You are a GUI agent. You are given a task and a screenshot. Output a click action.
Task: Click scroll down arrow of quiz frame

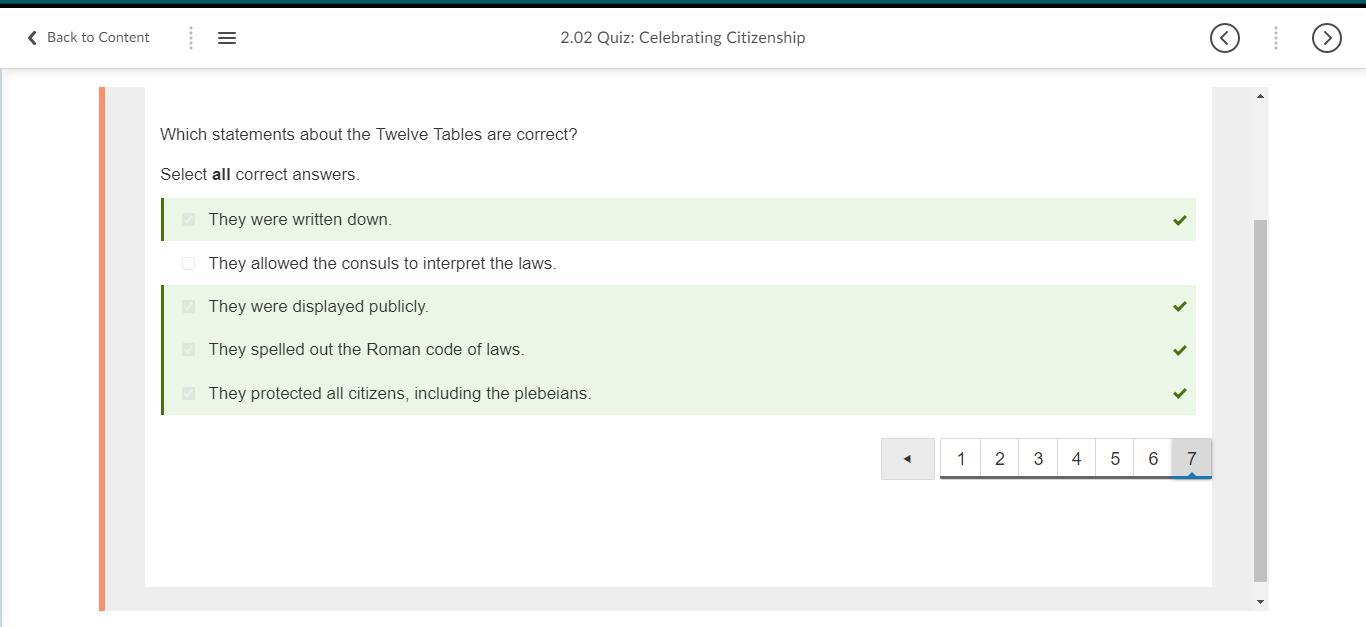pyautogui.click(x=1260, y=602)
